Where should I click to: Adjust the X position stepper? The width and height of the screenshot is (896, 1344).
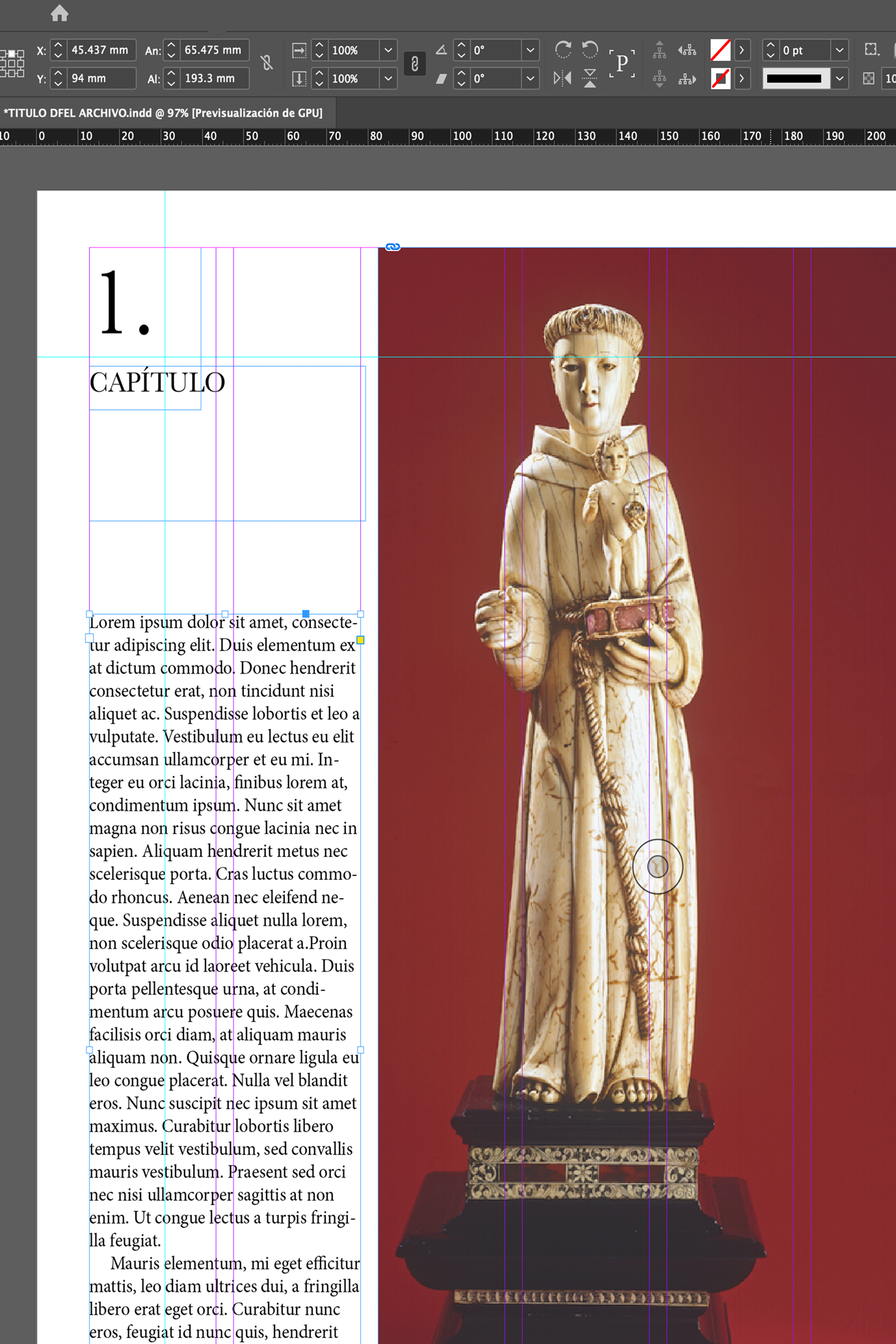click(x=58, y=50)
